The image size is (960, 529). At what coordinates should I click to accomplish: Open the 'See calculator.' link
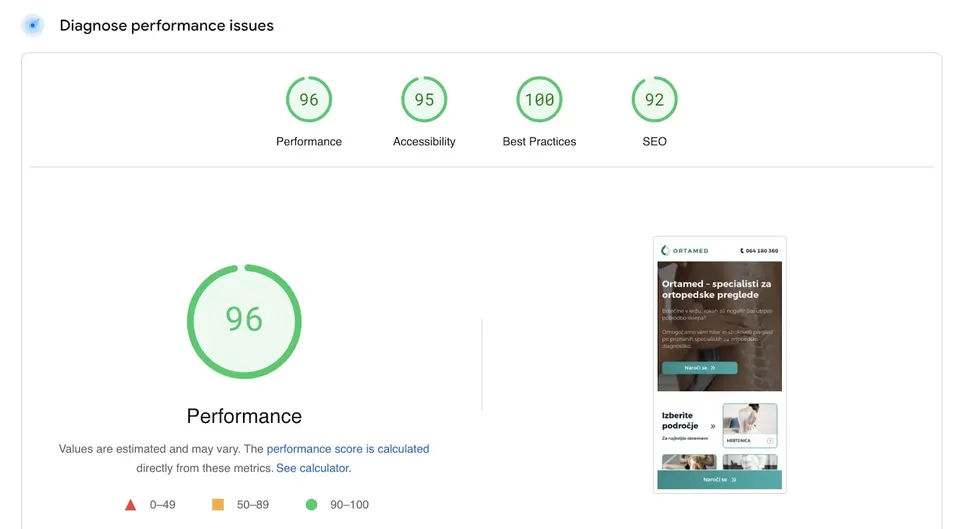tap(313, 468)
